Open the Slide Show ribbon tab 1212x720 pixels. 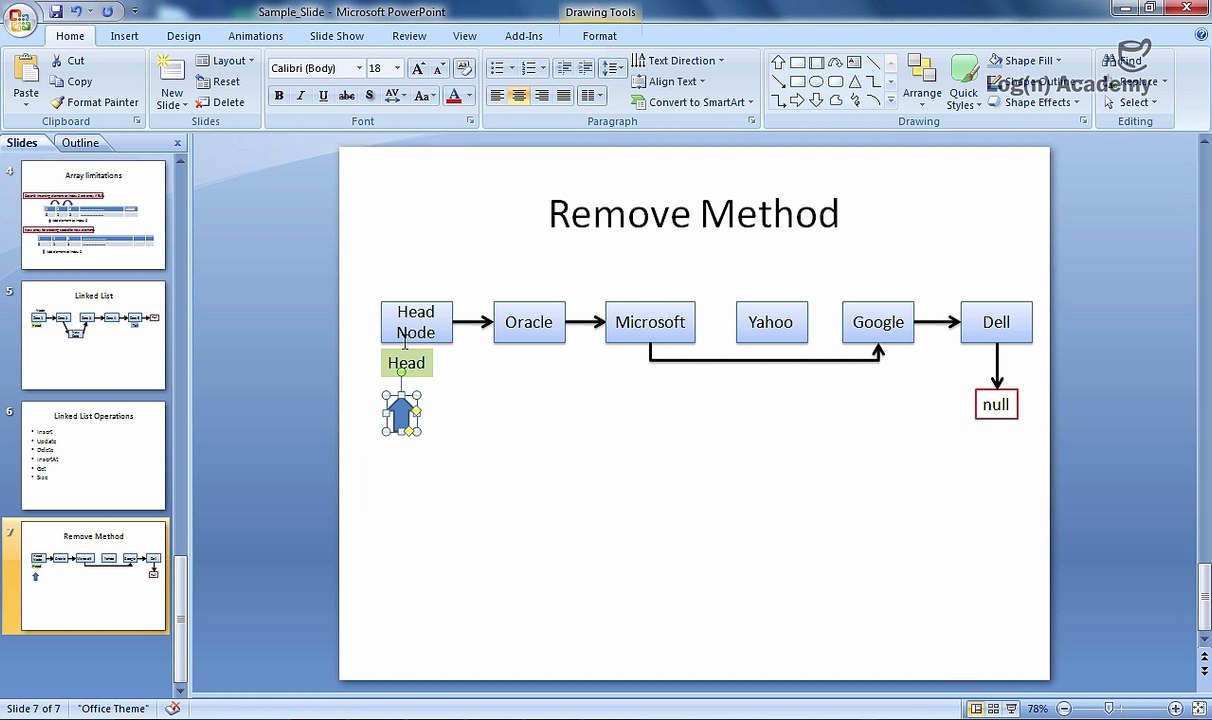click(337, 36)
